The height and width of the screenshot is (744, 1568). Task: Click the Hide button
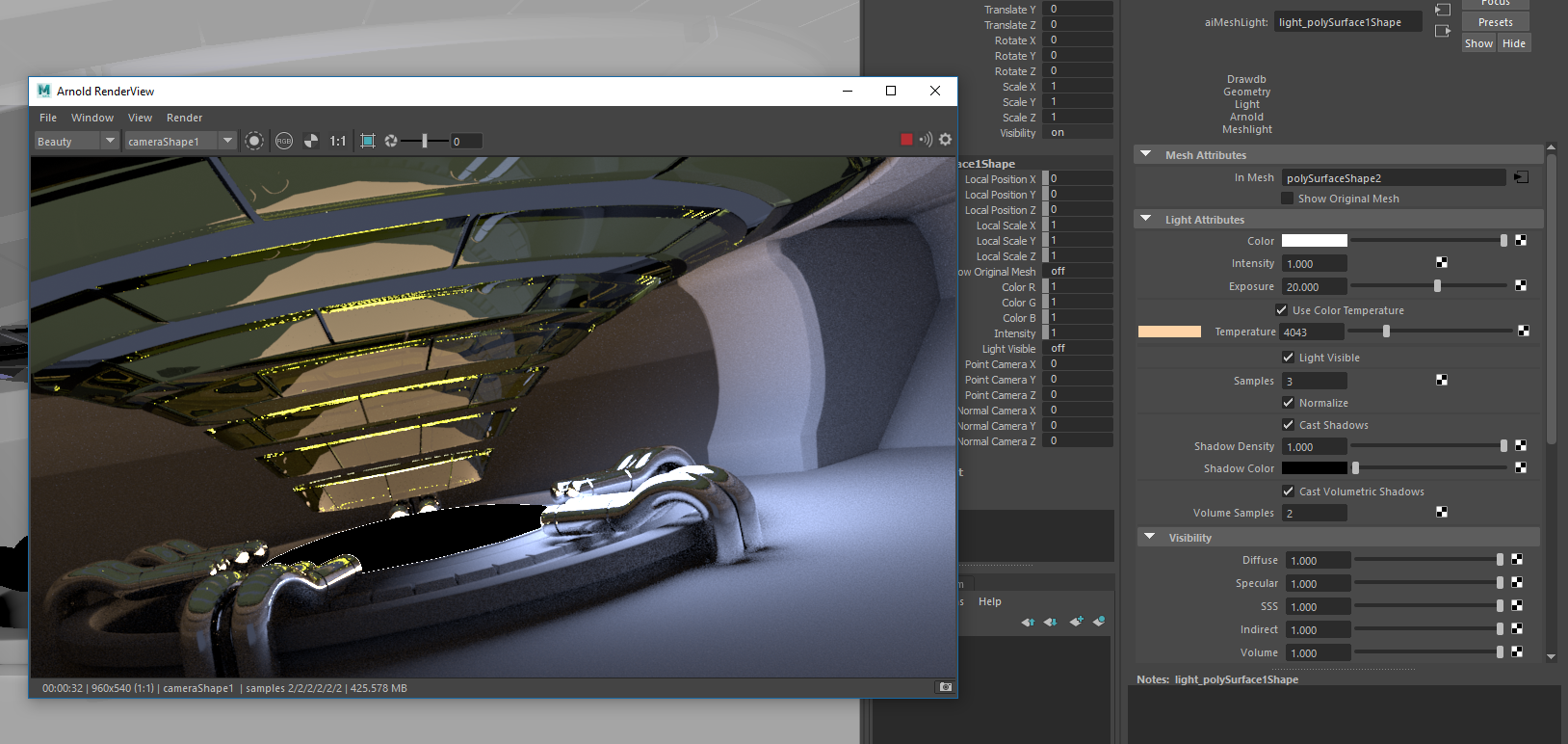tap(1514, 43)
